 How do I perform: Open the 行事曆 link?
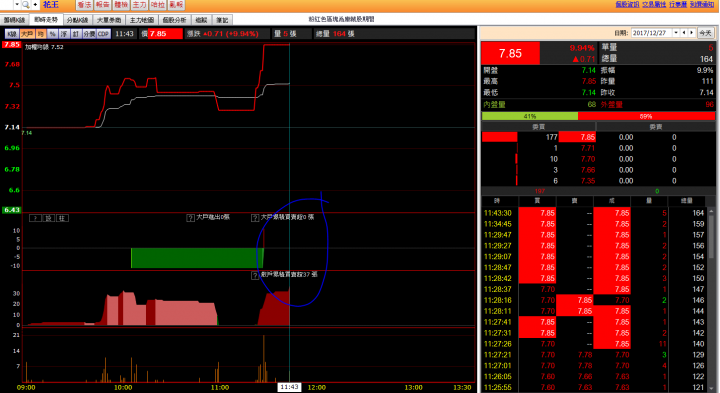678,4
